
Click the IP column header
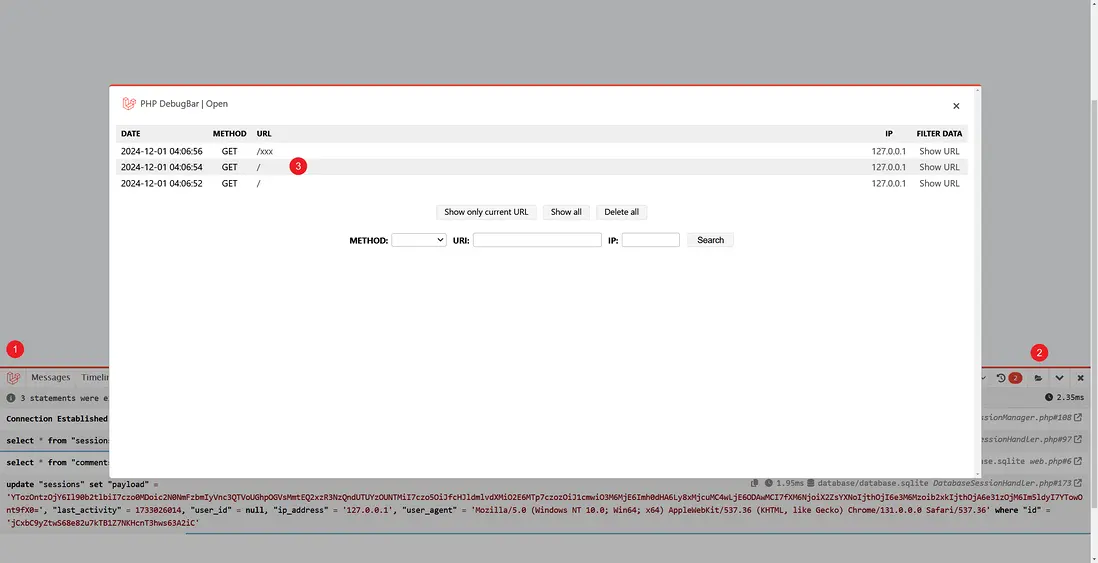click(889, 134)
